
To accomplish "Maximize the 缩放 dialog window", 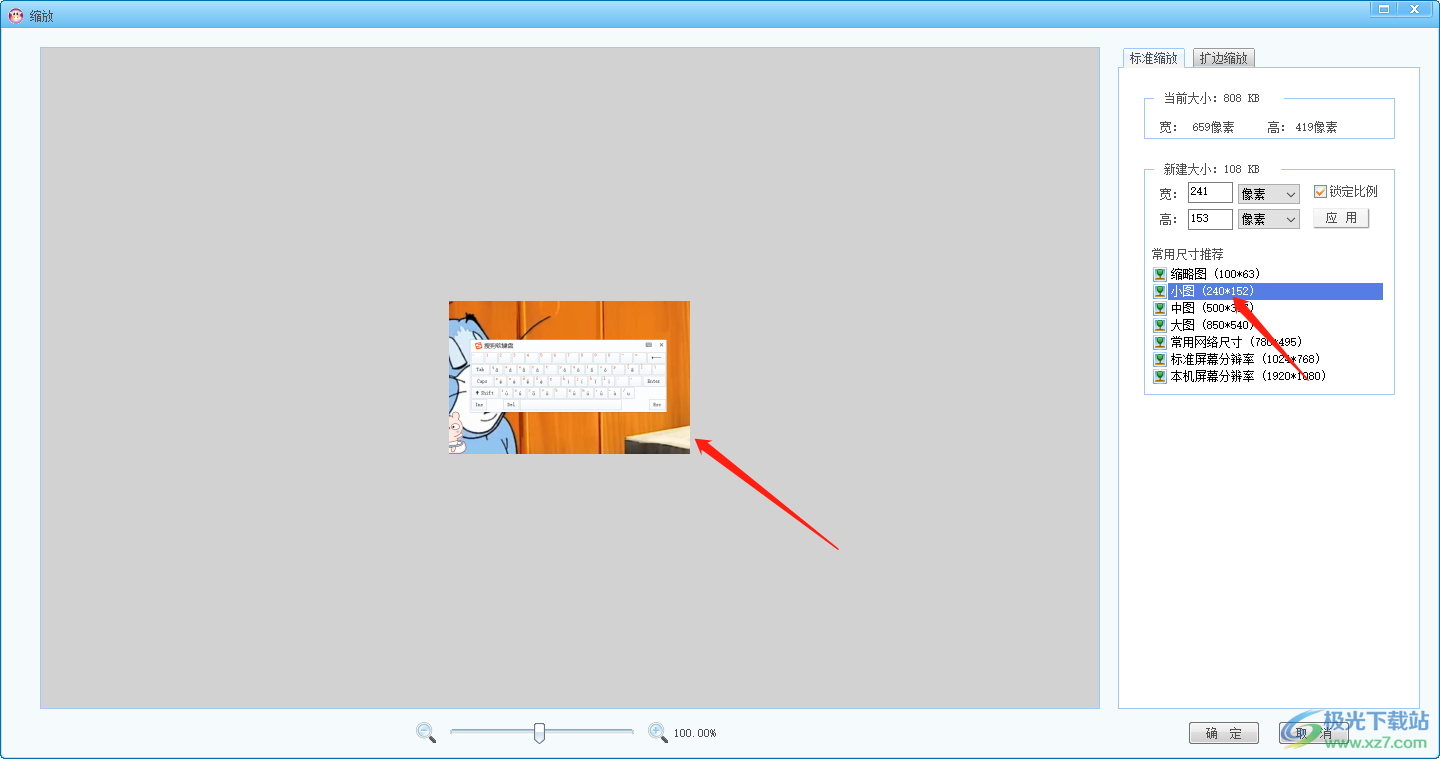I will [1384, 8].
